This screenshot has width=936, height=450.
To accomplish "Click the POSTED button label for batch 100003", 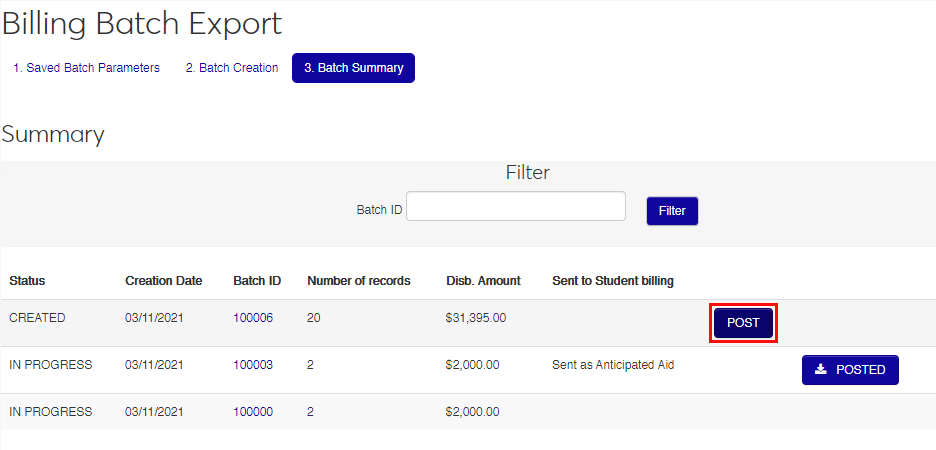I will click(860, 370).
